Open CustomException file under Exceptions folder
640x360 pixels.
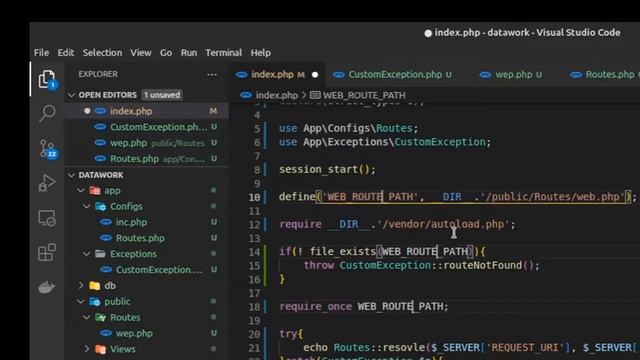coord(147,270)
